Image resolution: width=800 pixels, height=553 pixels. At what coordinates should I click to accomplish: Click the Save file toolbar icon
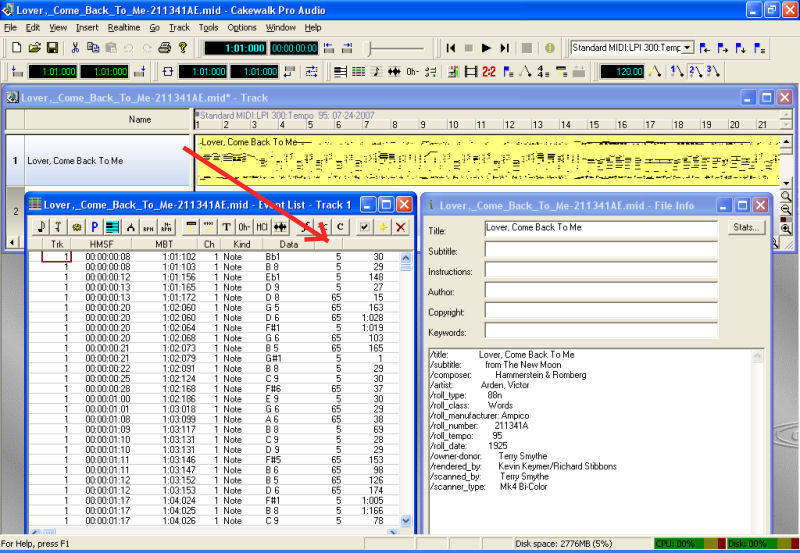[x=52, y=48]
